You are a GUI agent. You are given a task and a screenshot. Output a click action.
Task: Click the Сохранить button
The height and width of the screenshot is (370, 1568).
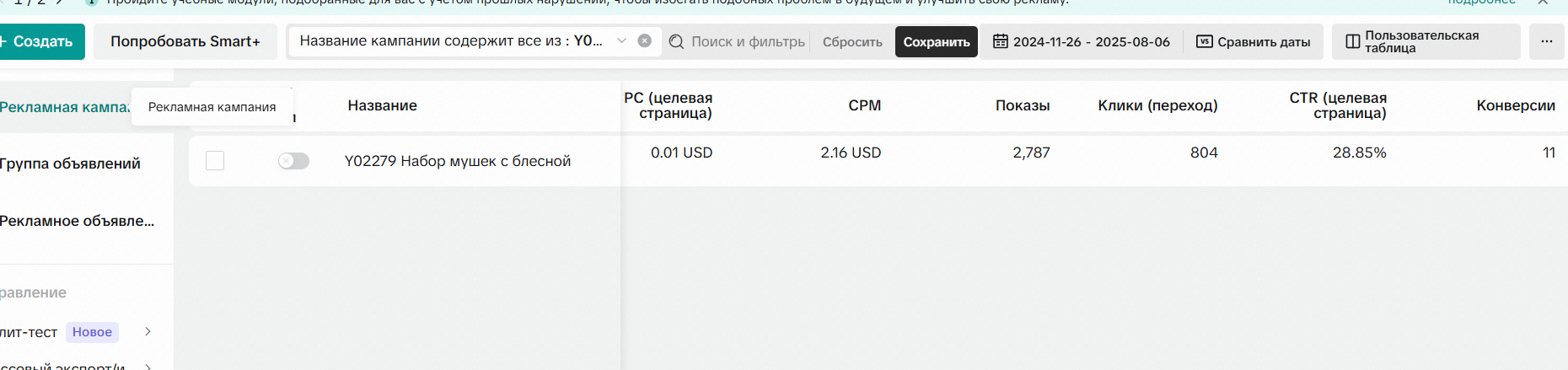pyautogui.click(x=937, y=41)
